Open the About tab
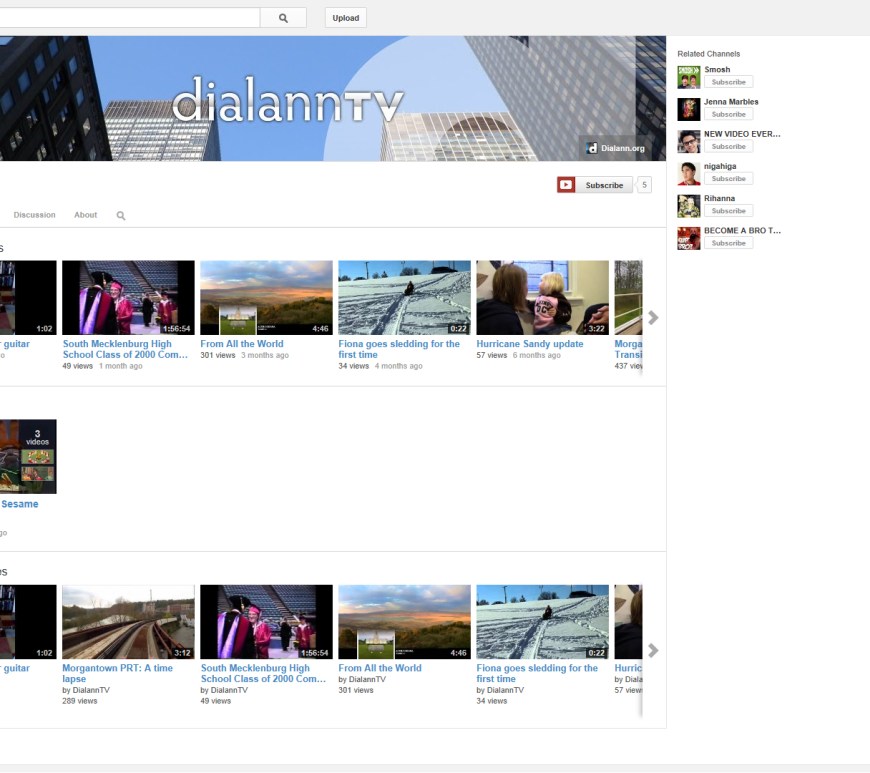 (x=86, y=215)
